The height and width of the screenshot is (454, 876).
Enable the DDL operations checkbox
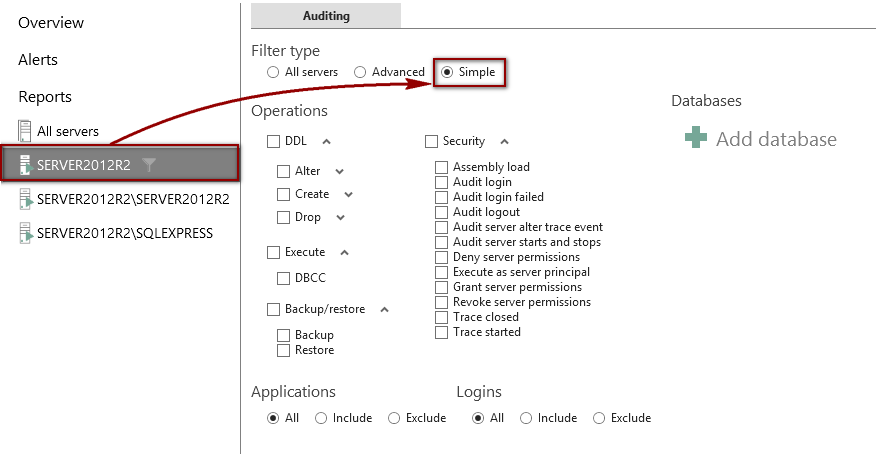click(x=273, y=141)
